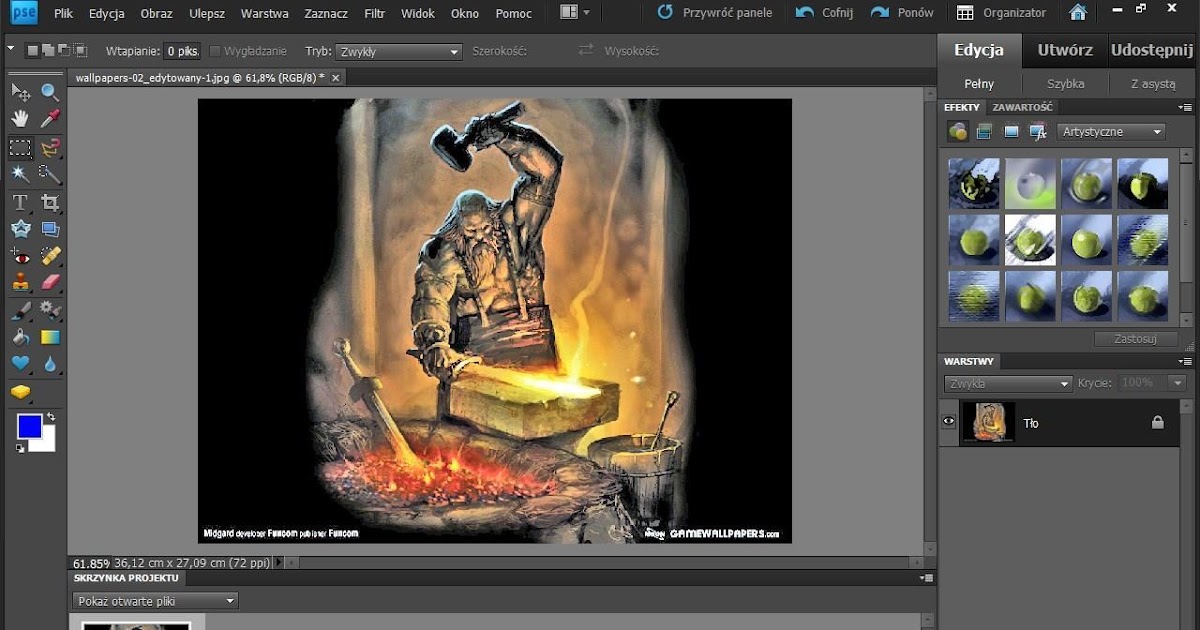Open the Filtr menu
The image size is (1200, 630).
coord(375,13)
